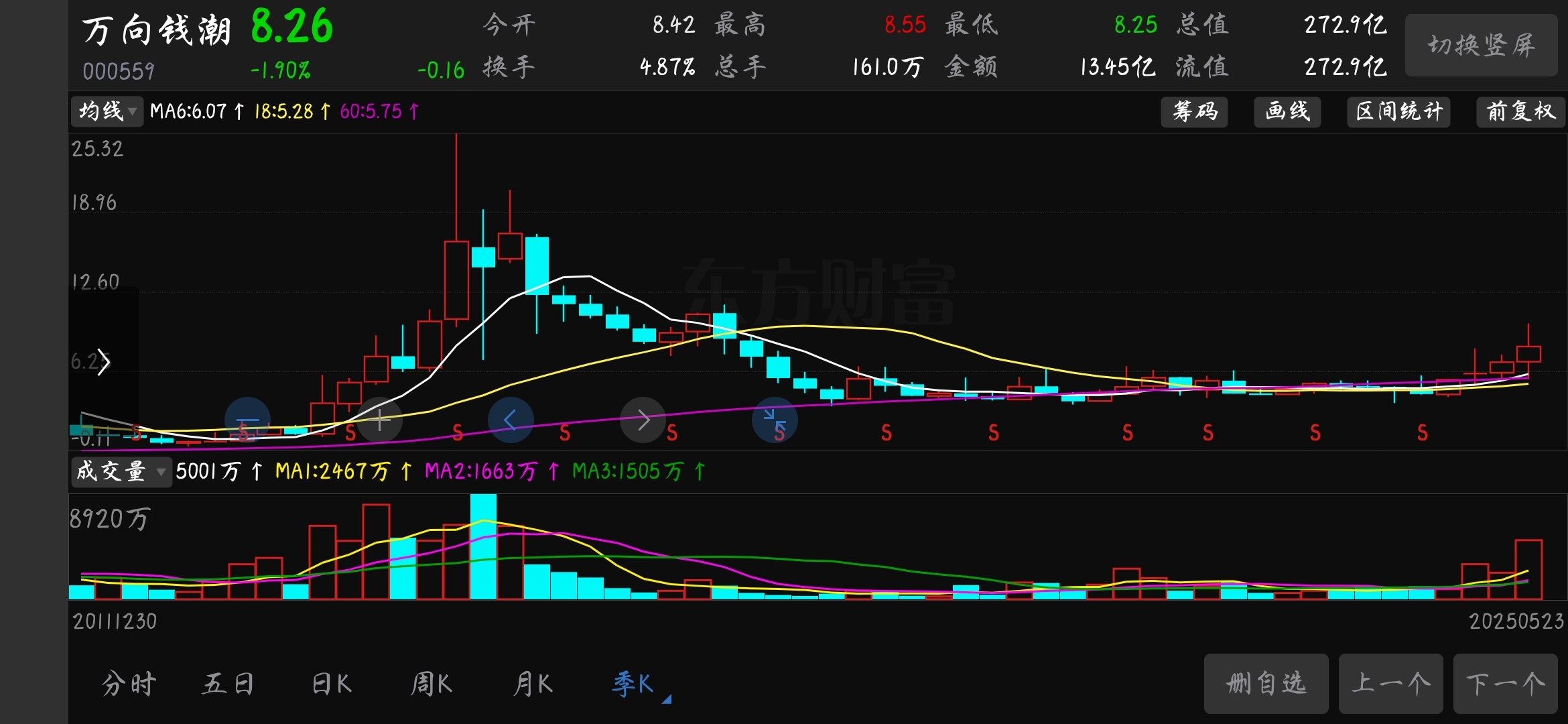Click 删自选 to remove from watchlist
This screenshot has width=1568, height=724.
(x=1266, y=684)
